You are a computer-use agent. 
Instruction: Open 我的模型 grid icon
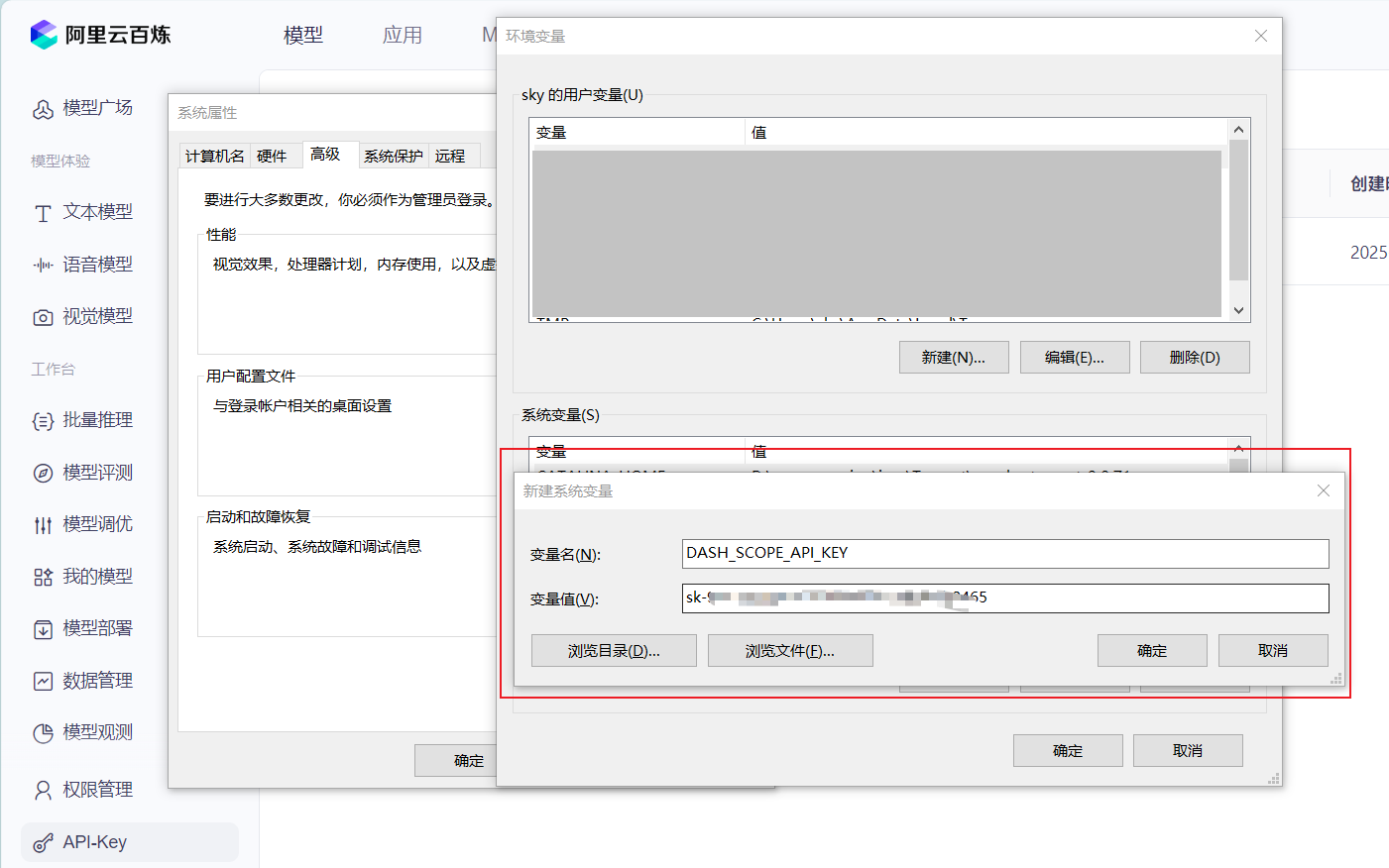tap(43, 577)
